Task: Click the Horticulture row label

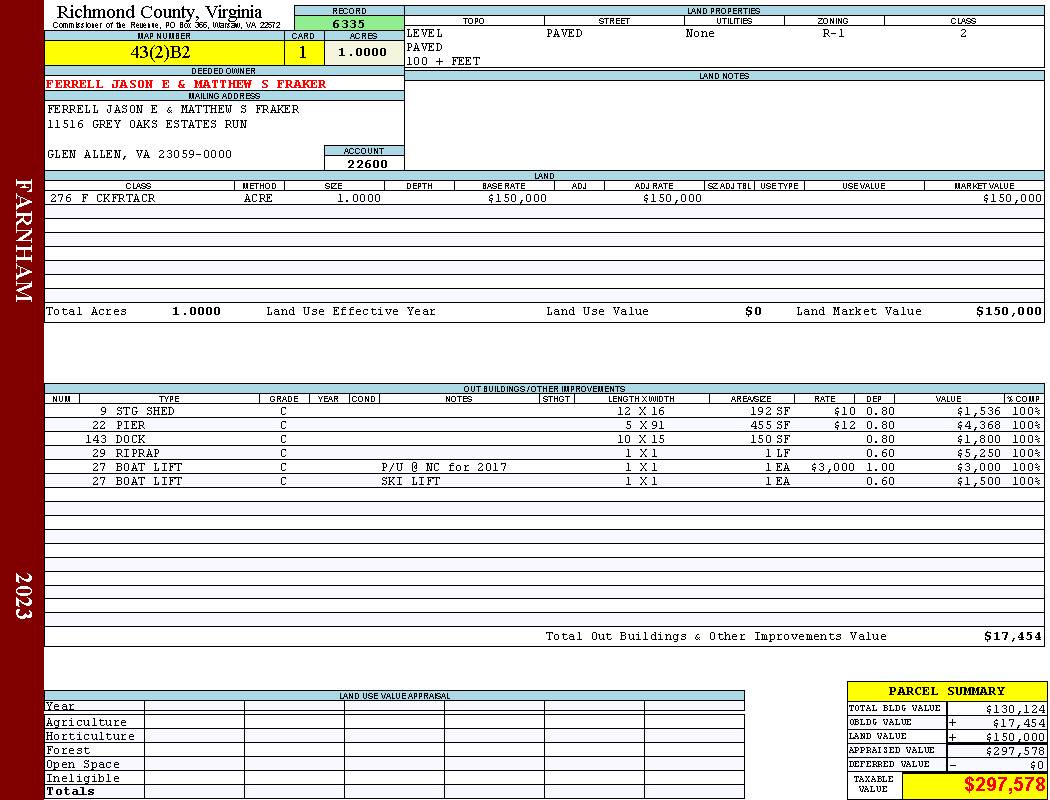Action: 90,736
